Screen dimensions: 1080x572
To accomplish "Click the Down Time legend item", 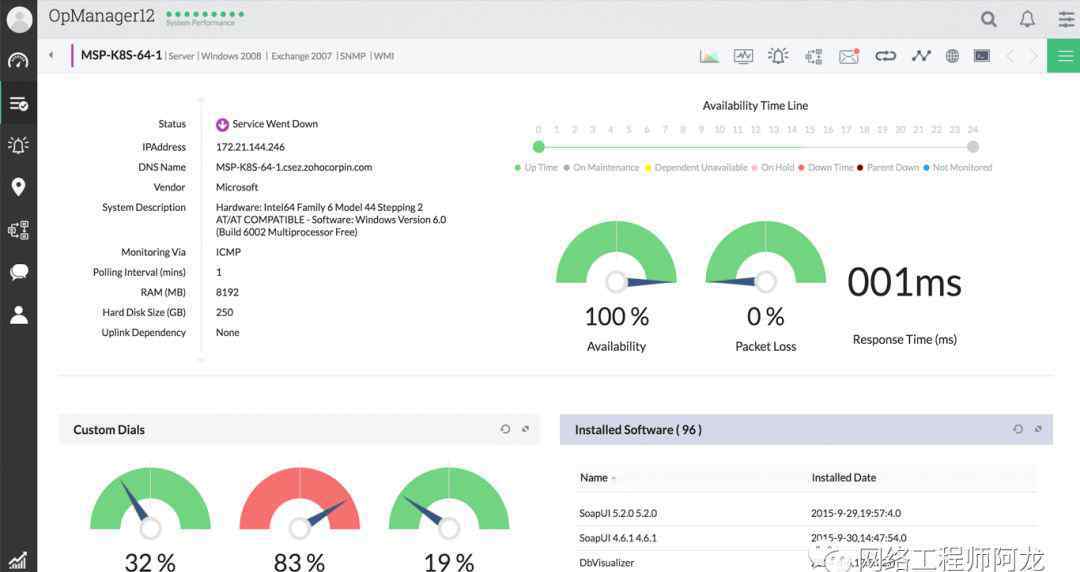I will 825,167.
